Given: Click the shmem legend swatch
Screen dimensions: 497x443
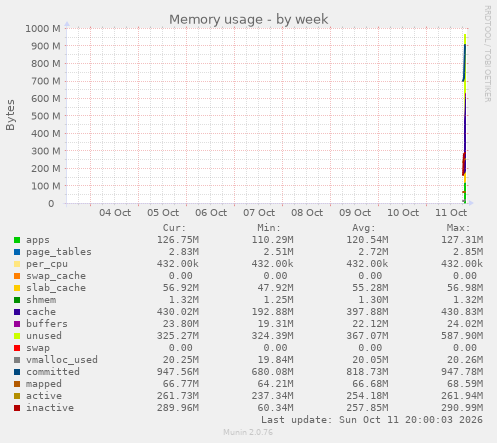Looking at the screenshot, I should click(x=17, y=300).
